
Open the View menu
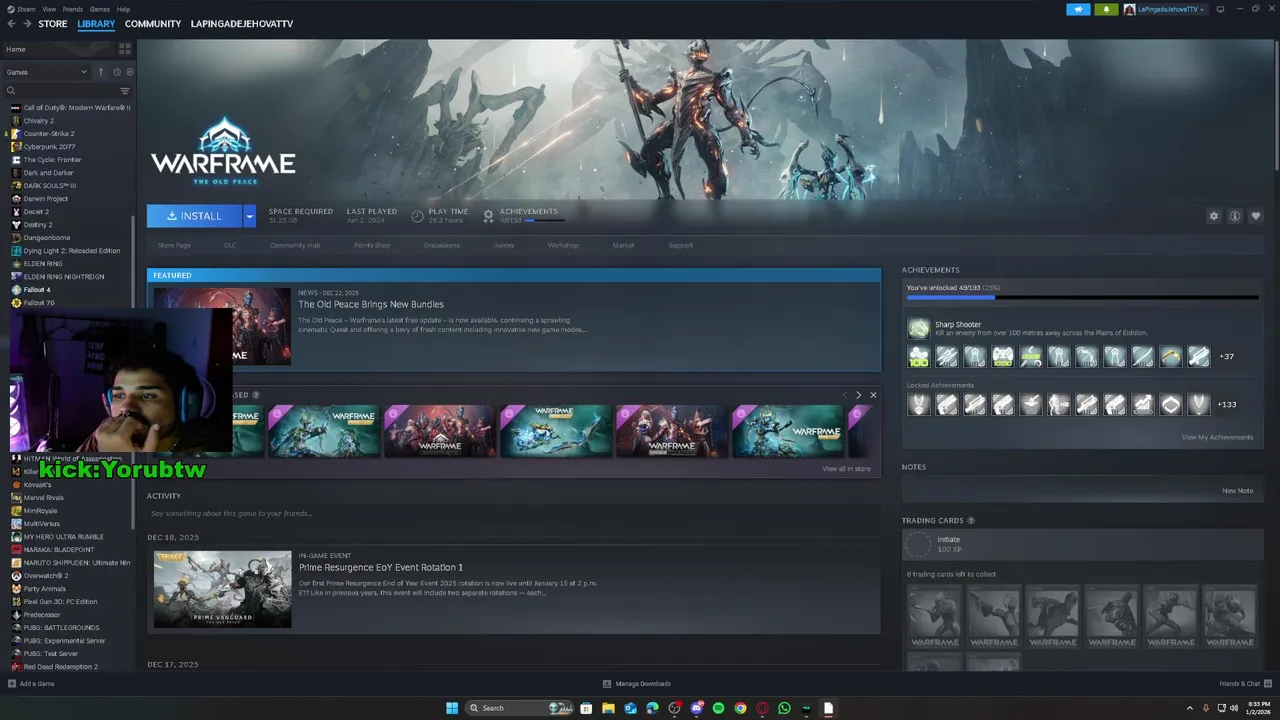click(49, 9)
